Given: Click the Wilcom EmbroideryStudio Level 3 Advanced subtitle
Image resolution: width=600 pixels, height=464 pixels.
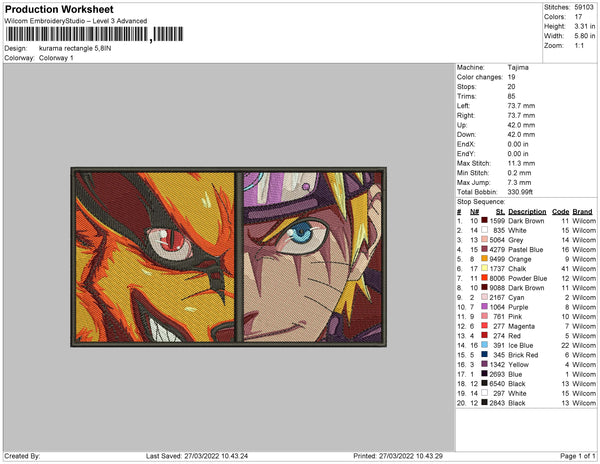Looking at the screenshot, I should [x=75, y=21].
